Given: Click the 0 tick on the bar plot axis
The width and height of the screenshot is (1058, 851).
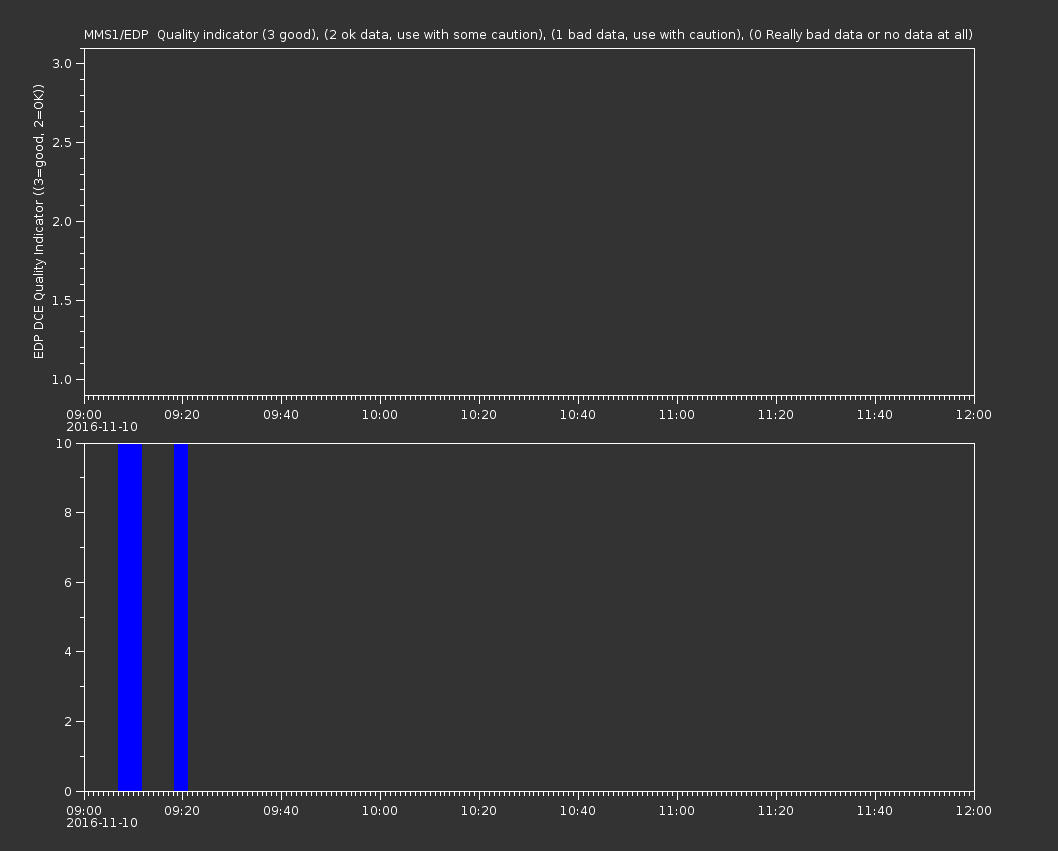Looking at the screenshot, I should point(68,791).
